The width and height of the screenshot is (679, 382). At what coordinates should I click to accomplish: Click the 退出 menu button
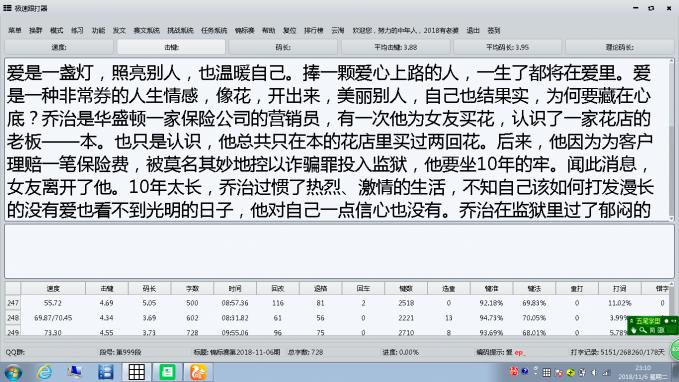(473, 30)
